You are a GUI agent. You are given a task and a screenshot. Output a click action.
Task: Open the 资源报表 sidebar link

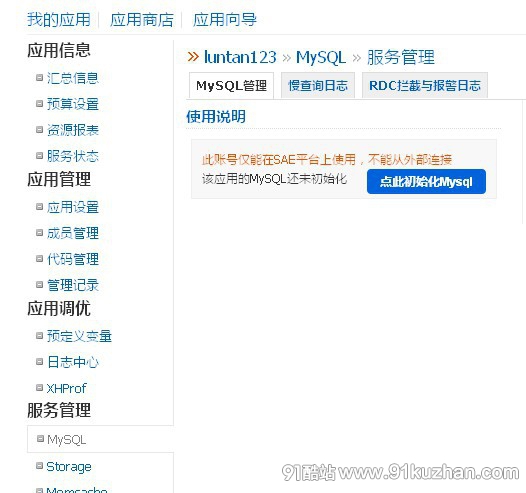pos(73,130)
